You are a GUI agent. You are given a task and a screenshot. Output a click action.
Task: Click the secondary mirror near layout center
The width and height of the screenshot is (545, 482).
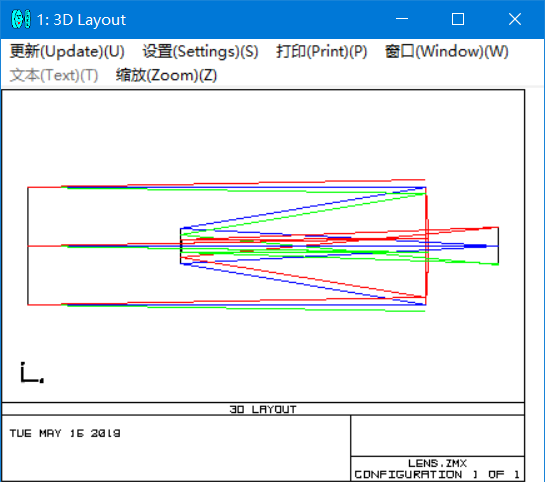click(x=181, y=246)
